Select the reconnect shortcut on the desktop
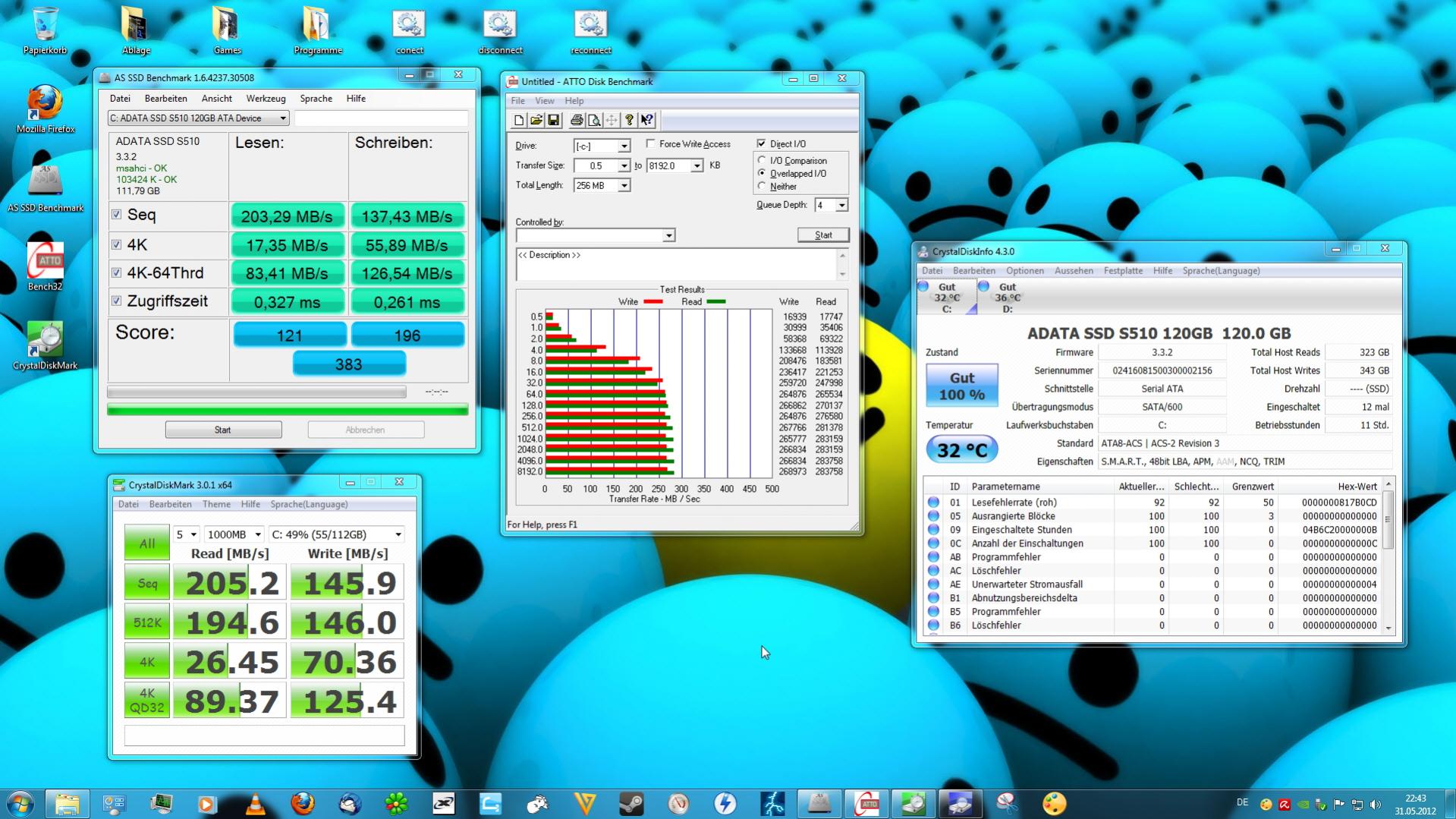The image size is (1456, 819). (591, 31)
